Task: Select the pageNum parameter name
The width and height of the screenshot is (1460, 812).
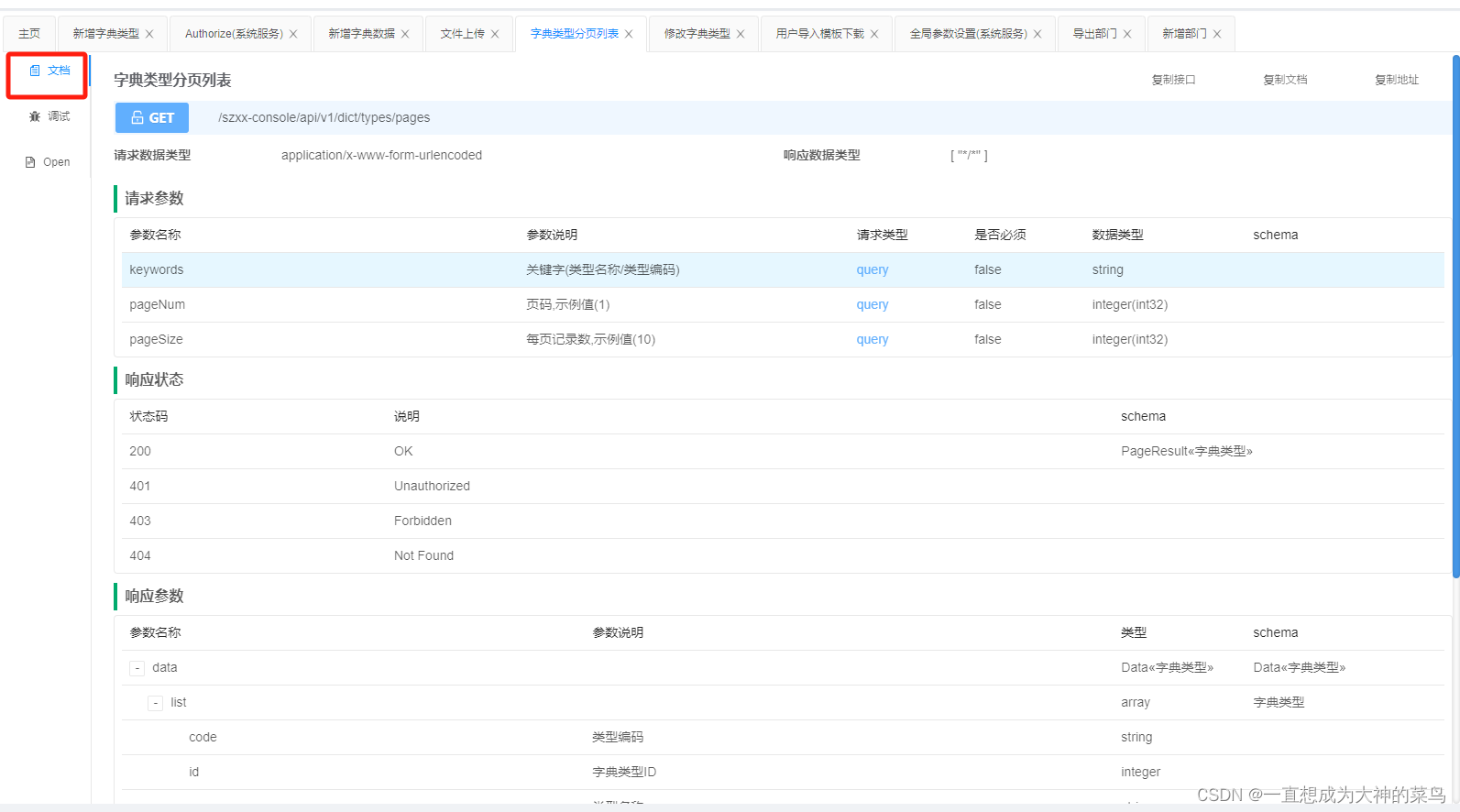Action: [157, 304]
